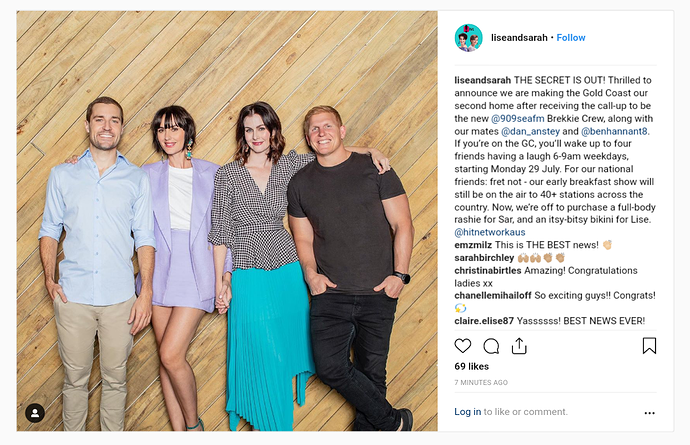Screen dimensions: 690x445
Task: Open @dan_anstey mention link
Action: click(530, 131)
